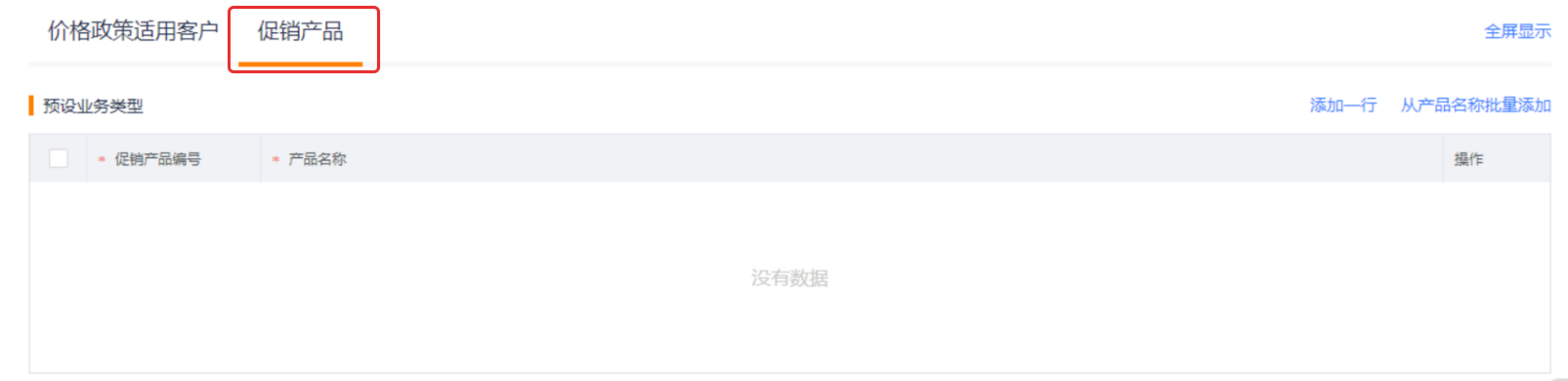The image size is (1568, 381).
Task: Add a row via 添加一行
Action: coord(1343,105)
